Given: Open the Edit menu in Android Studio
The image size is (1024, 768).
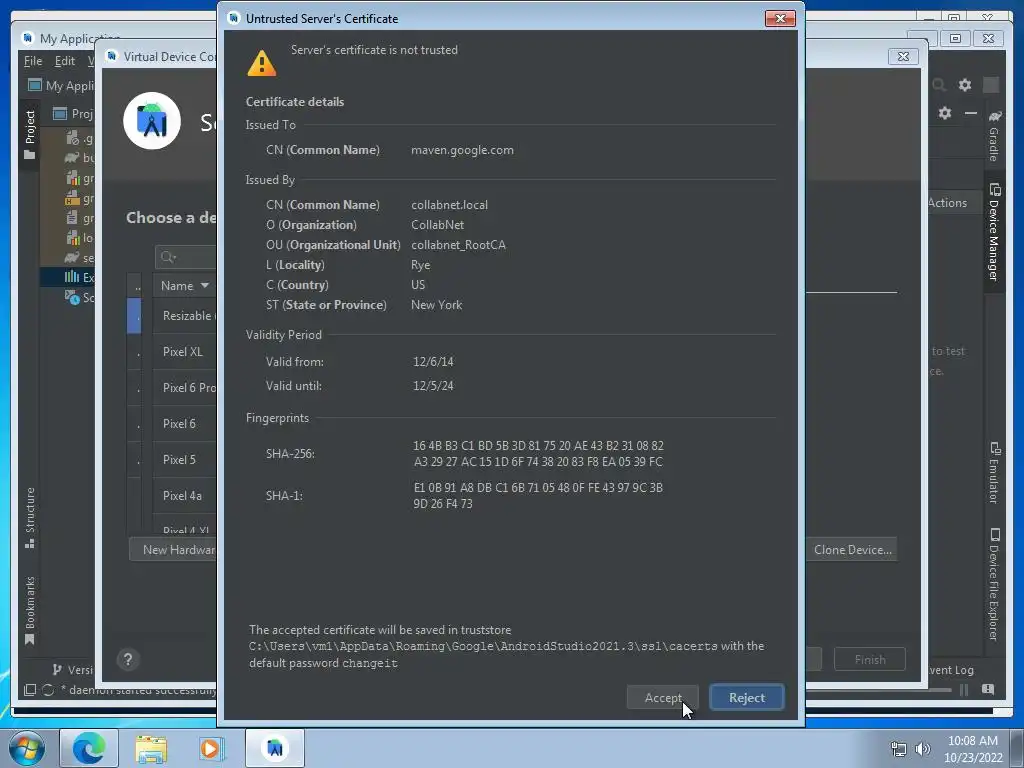Looking at the screenshot, I should (x=64, y=61).
